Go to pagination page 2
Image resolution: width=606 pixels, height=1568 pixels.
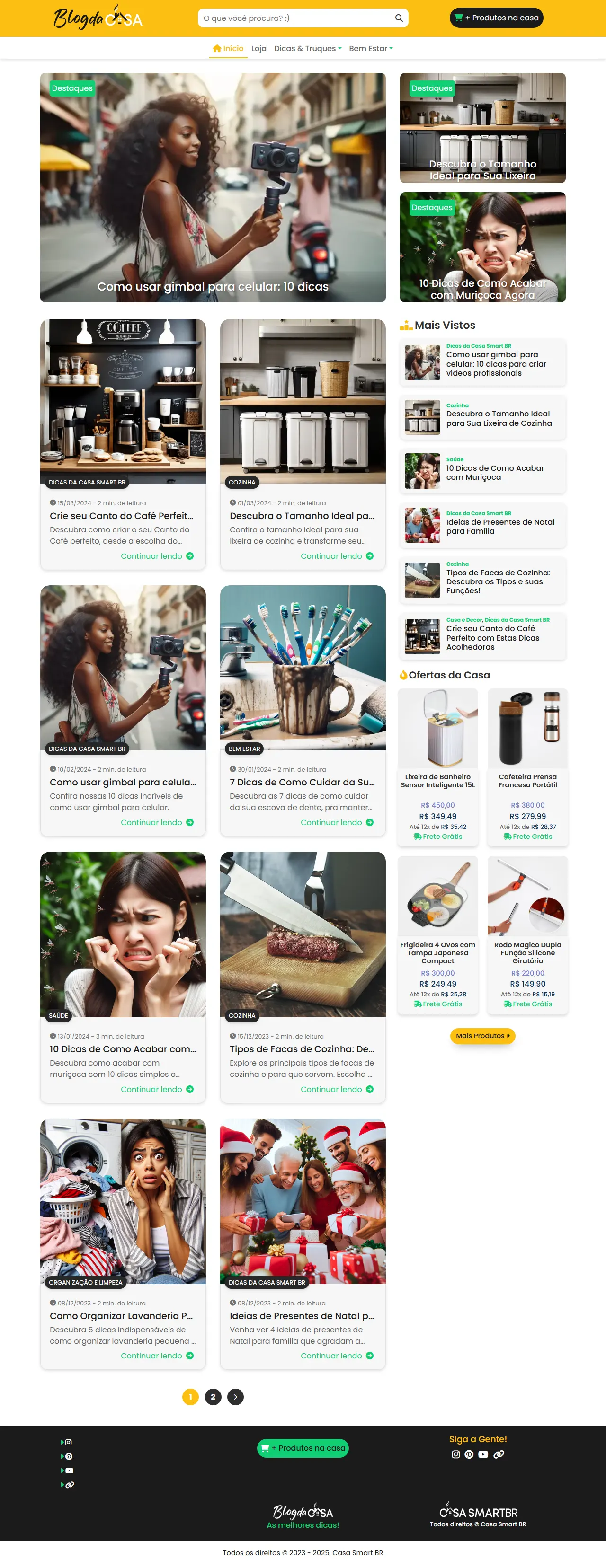point(213,1396)
